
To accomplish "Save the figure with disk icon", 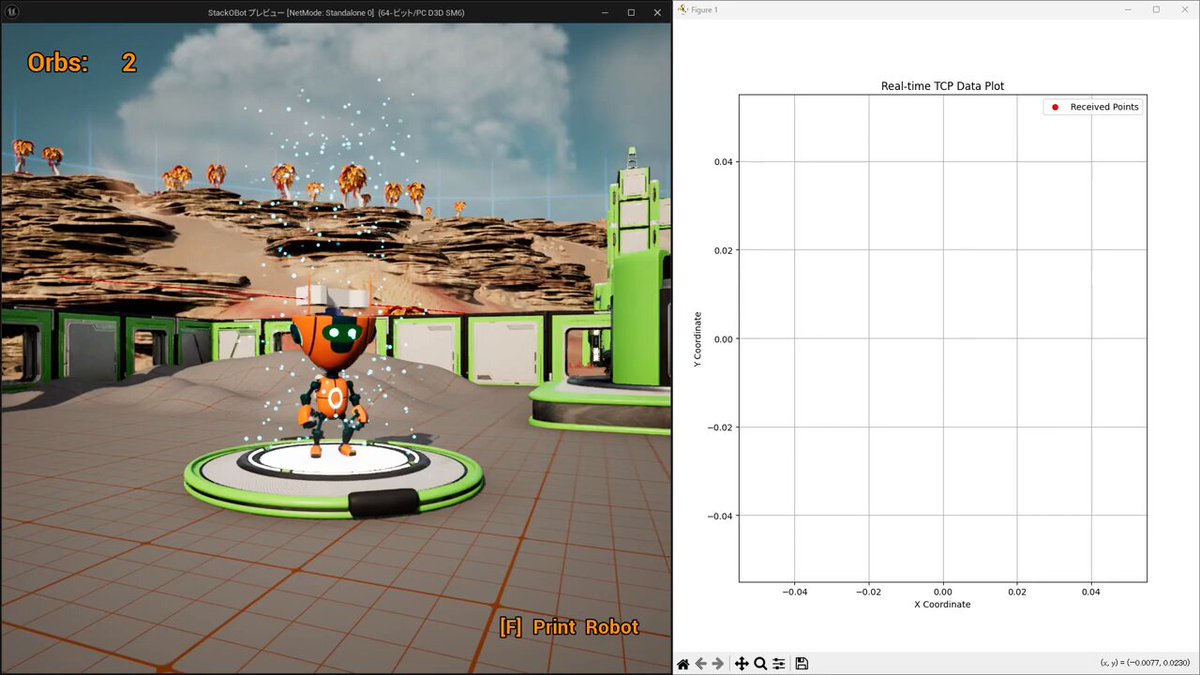I will coord(802,664).
